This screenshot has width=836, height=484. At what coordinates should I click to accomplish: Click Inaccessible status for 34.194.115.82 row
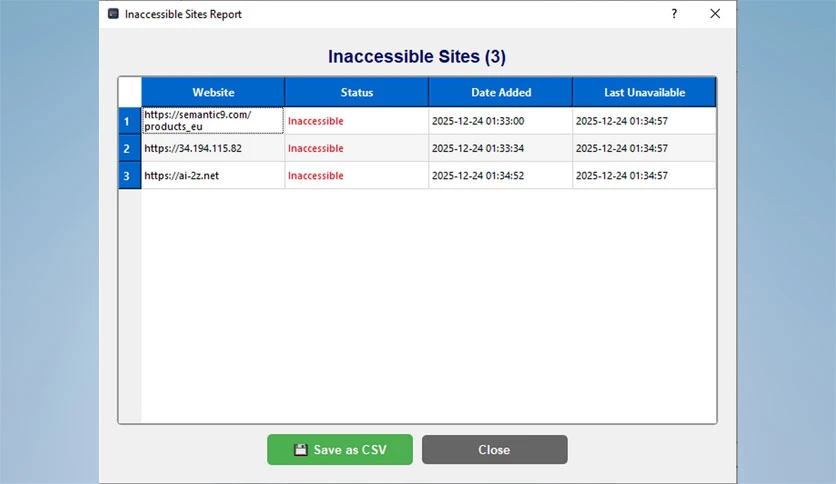357,148
